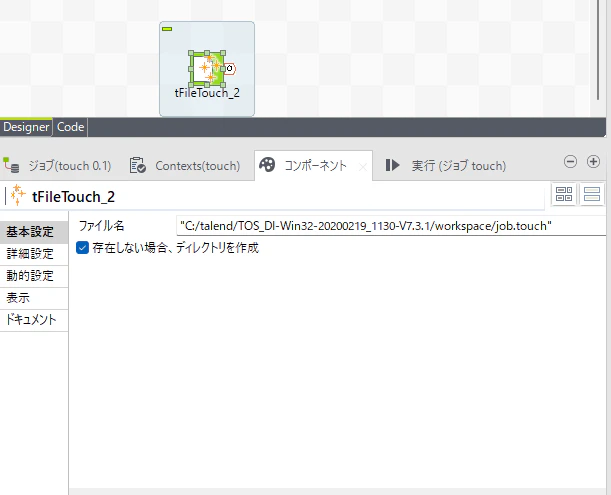Image resolution: width=611 pixels, height=495 pixels.
Task: Uncheck 存在しない場合、ディレクトリを作成 checkbox
Action: pyautogui.click(x=82, y=248)
